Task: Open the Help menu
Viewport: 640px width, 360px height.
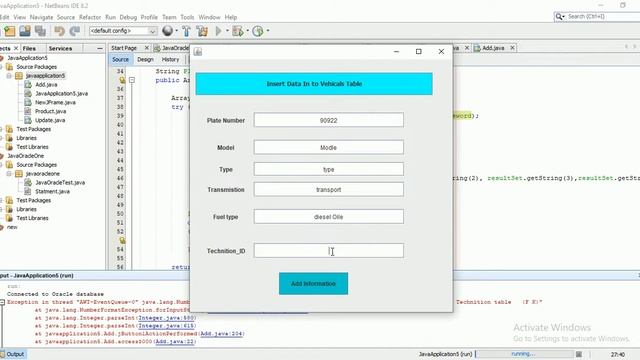Action: coord(231,17)
